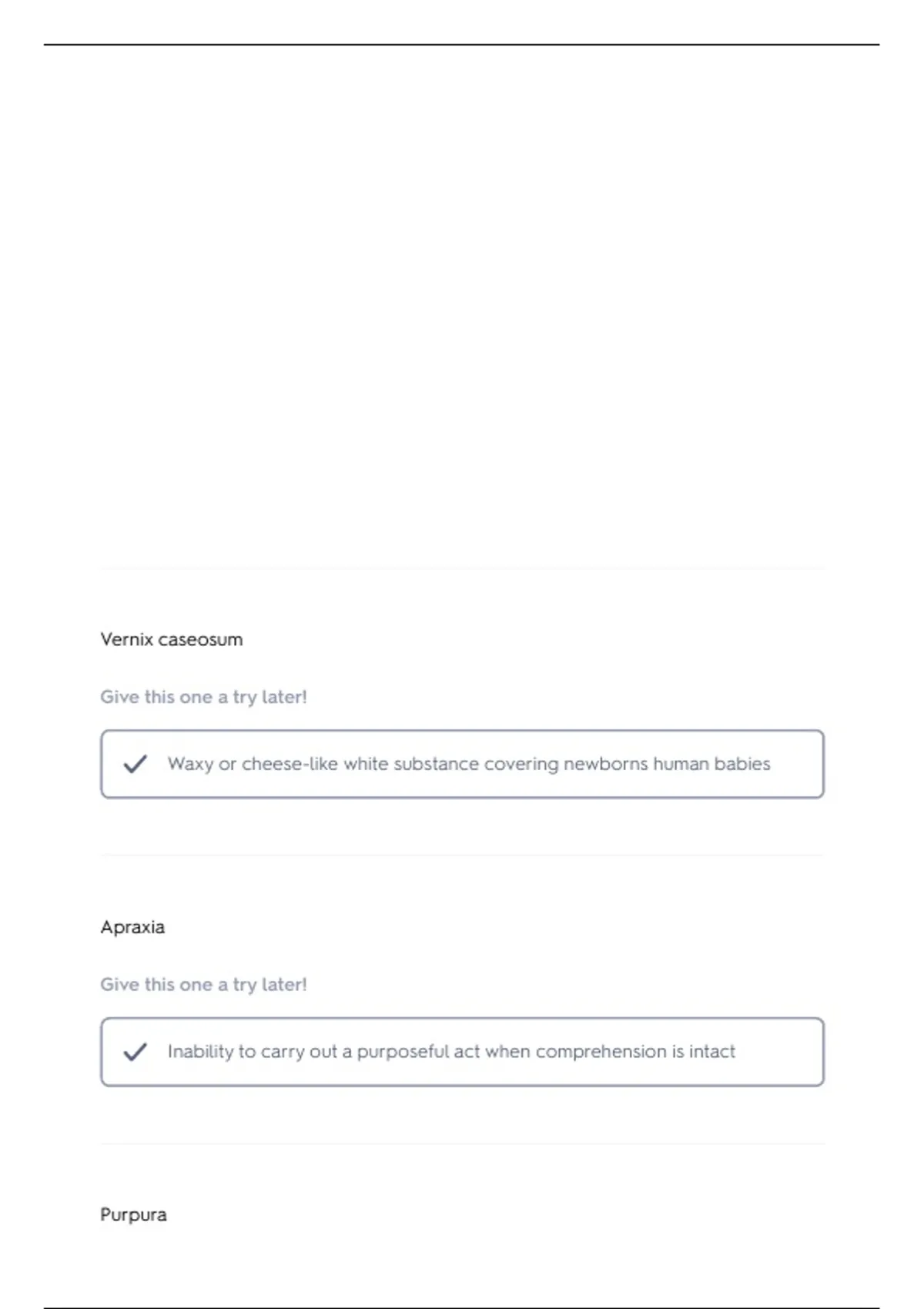Select the Vernix caseosum term heading

(x=171, y=639)
